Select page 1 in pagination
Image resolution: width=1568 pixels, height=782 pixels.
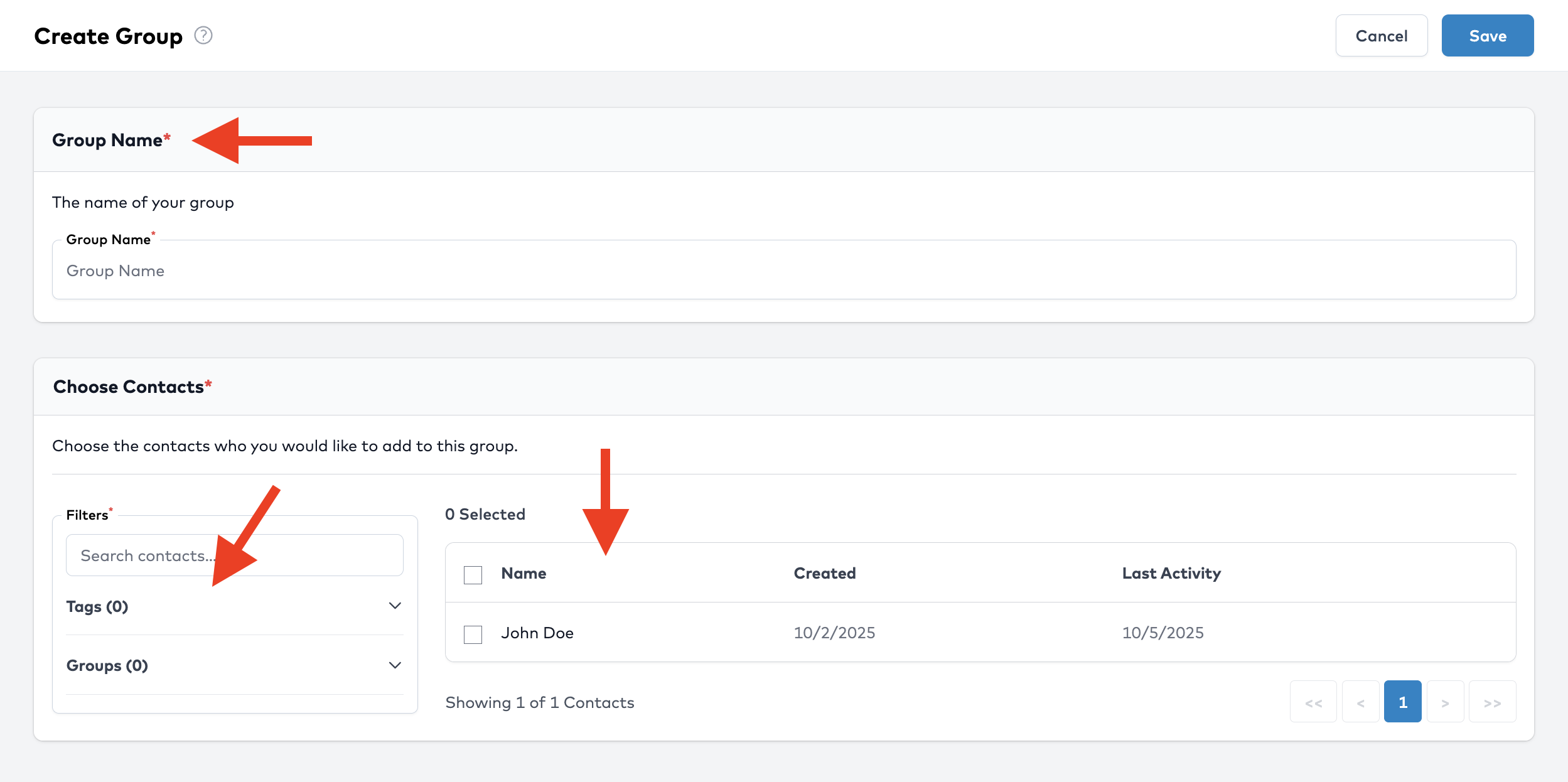(x=1402, y=702)
